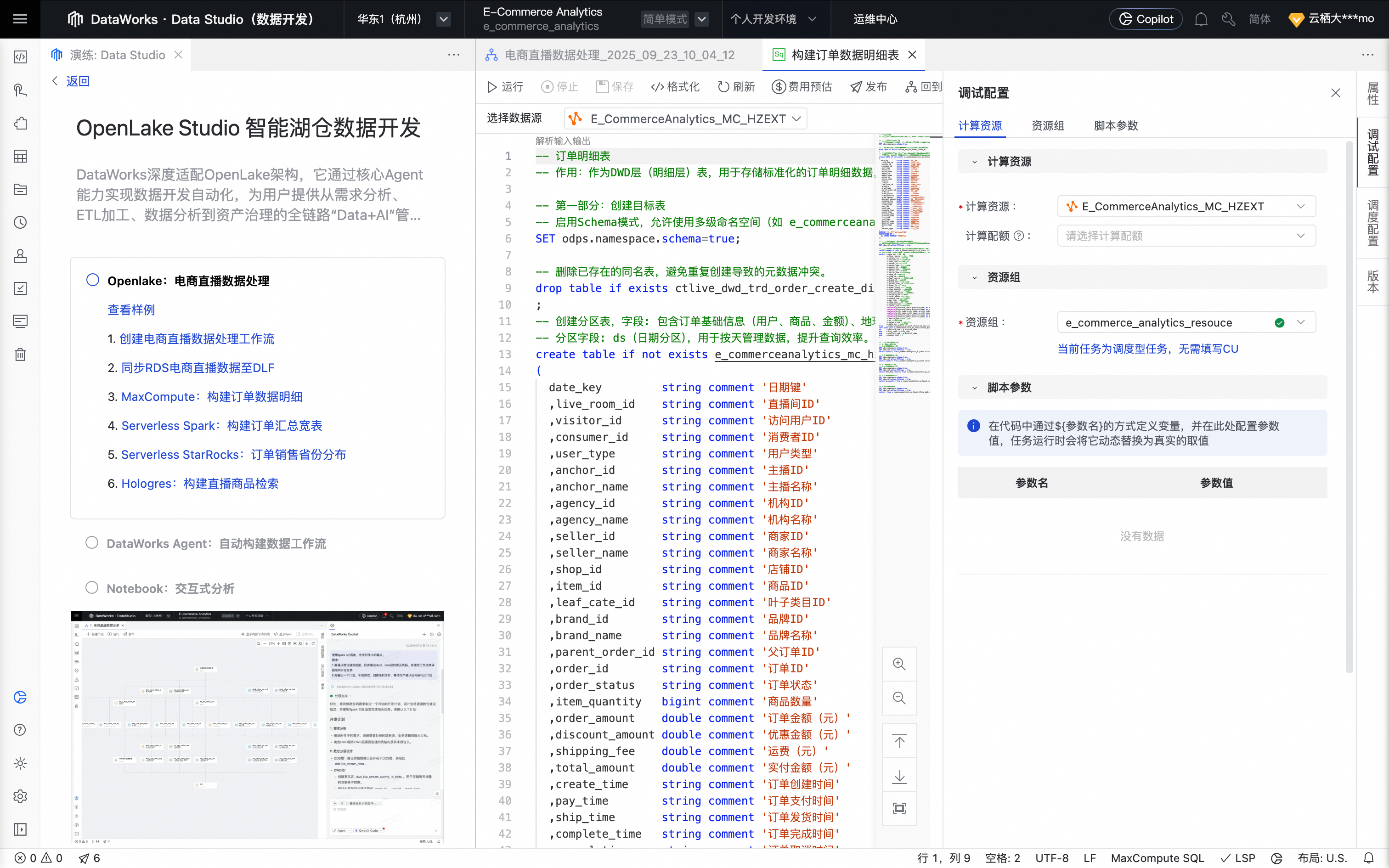Open the 计算配额 quota dropdown

point(1186,236)
